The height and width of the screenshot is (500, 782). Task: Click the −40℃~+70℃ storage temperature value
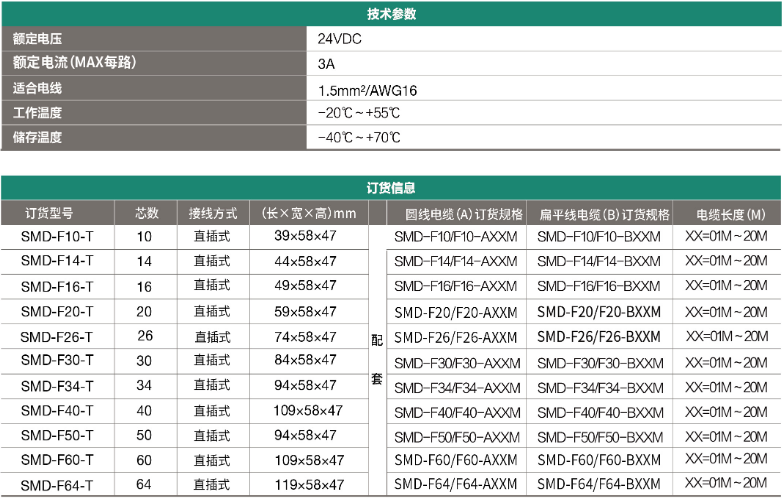[358, 137]
